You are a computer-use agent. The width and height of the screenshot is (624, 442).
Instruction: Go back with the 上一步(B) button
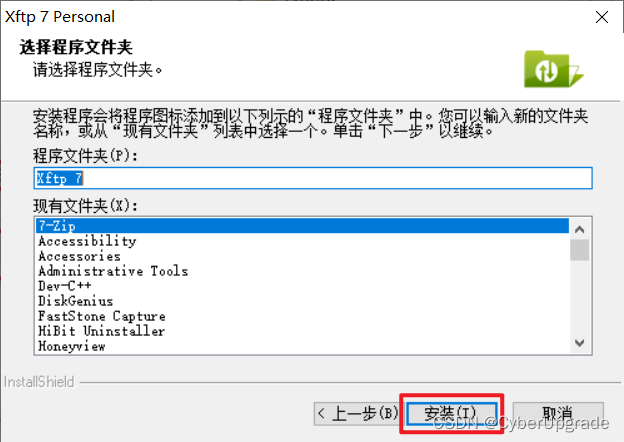[x=357, y=414]
